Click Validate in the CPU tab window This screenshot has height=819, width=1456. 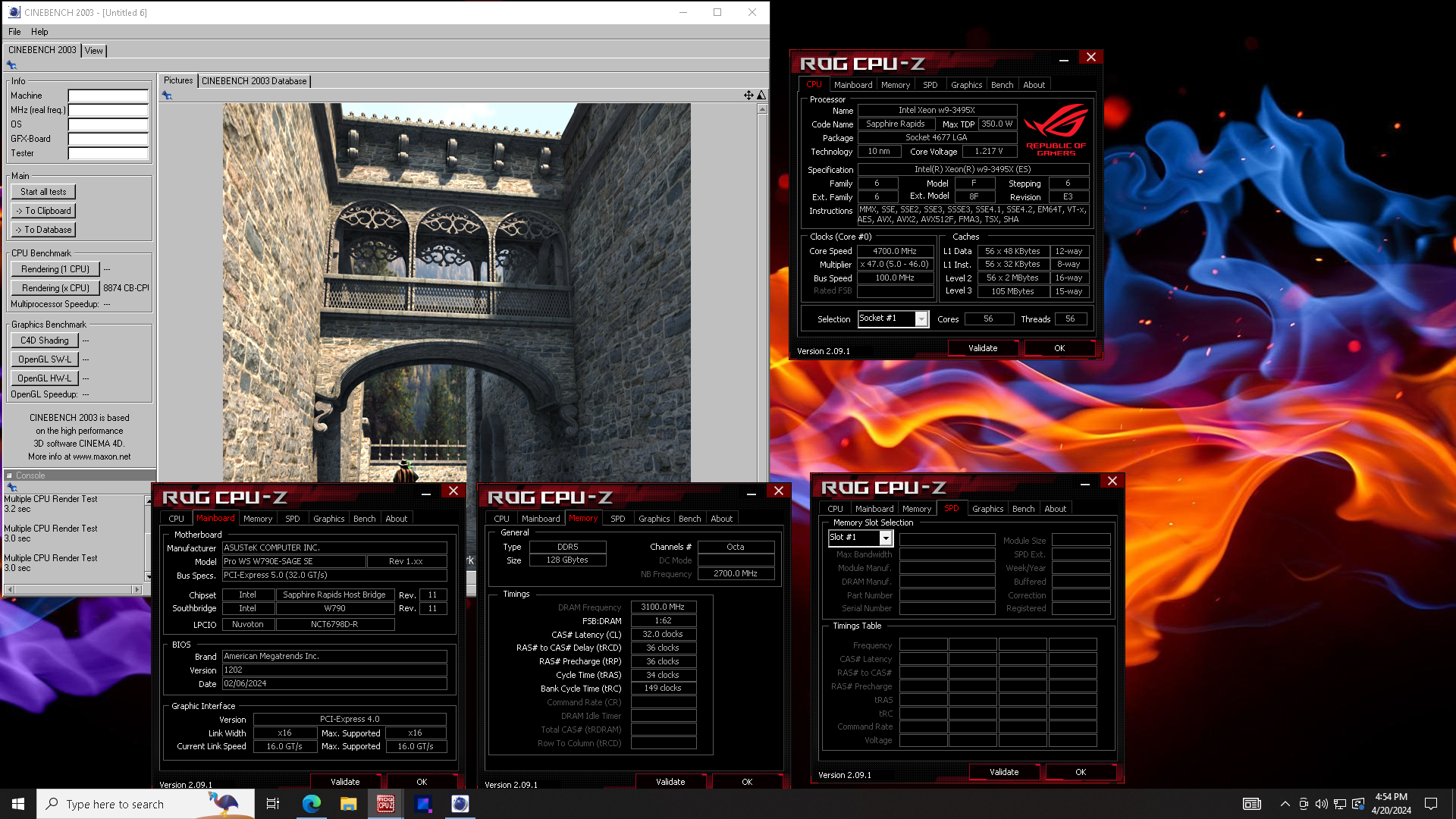click(x=983, y=348)
